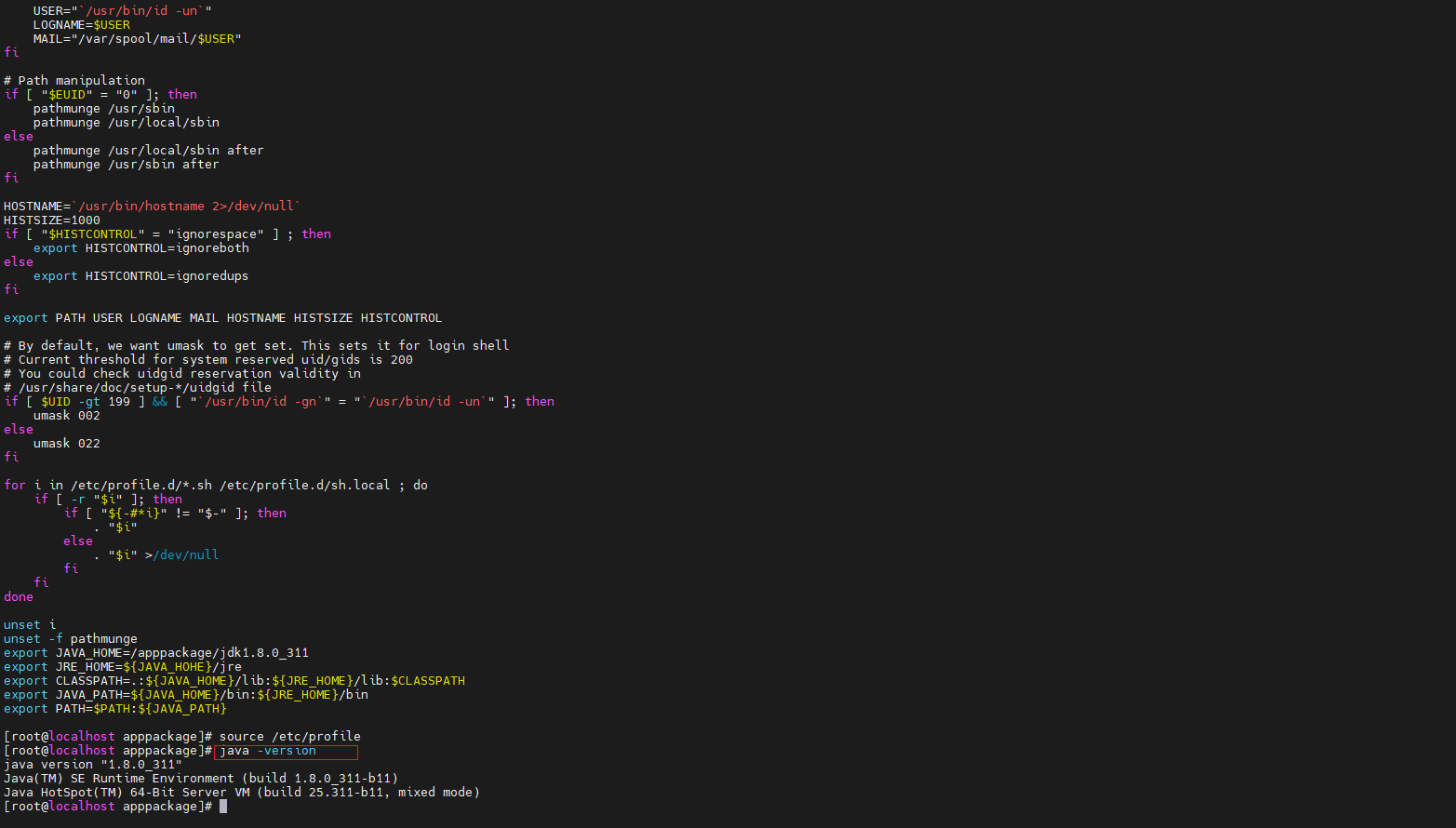Click the 'export HISTCONTROL=ignoredups' line
Image resolution: width=1456 pixels, height=828 pixels.
141,276
